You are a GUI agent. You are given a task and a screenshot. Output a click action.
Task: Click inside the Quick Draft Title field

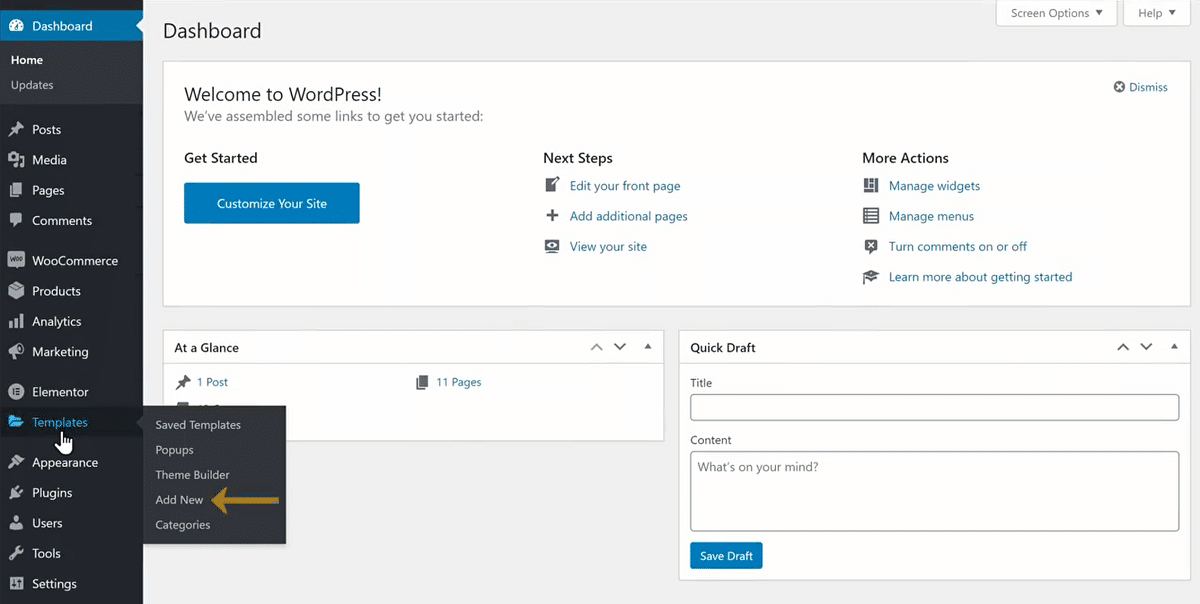click(934, 407)
